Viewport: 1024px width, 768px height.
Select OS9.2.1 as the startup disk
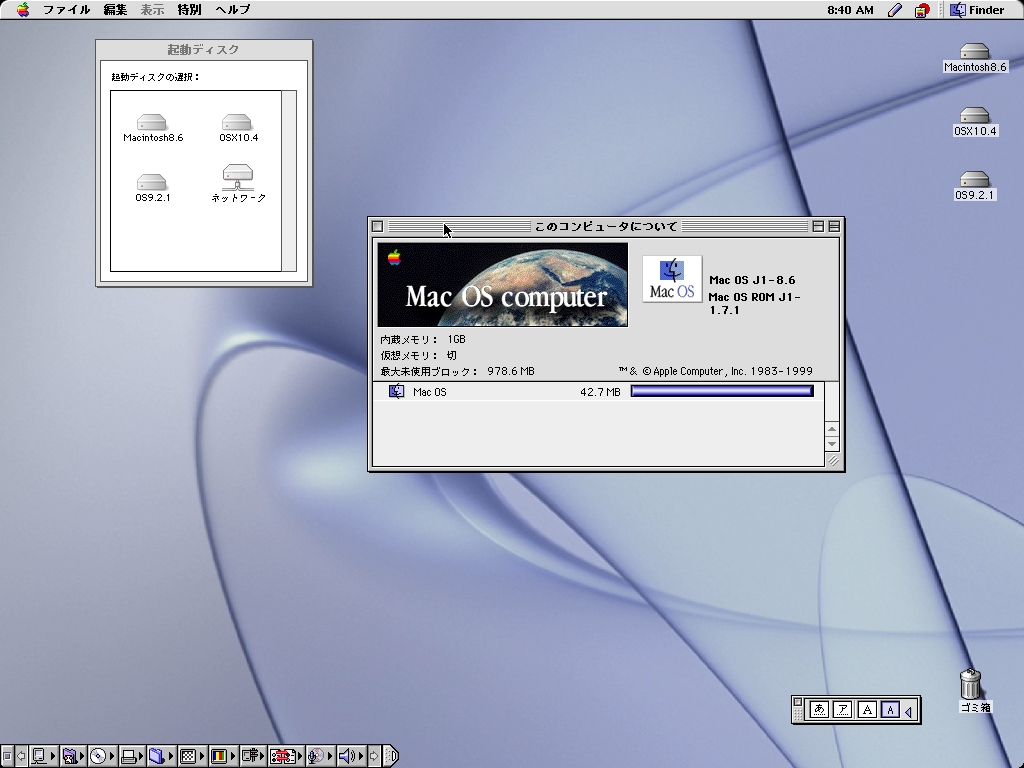[152, 182]
